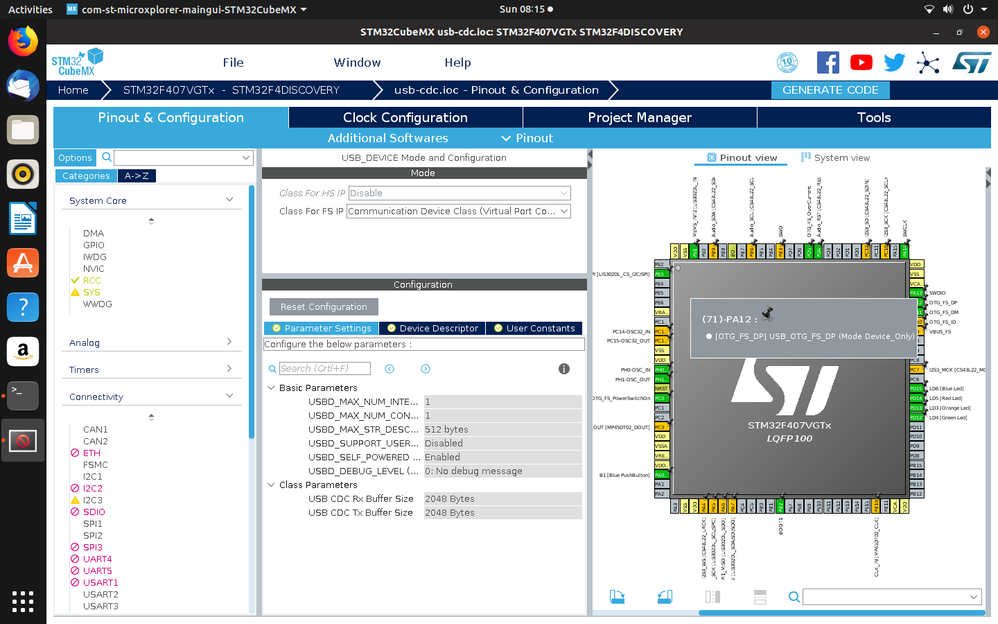Collapse the Basic Parameters group
This screenshot has height=624, width=998.
pos(271,388)
